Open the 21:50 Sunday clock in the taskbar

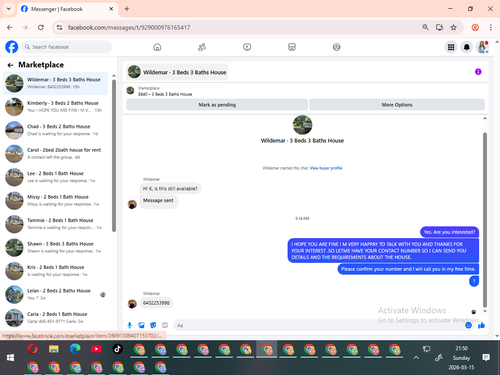pos(461,358)
